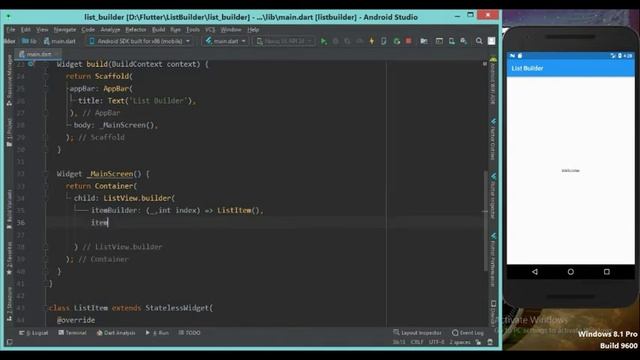
Task: Click the 2 spaces indent indicator
Action: (460, 342)
